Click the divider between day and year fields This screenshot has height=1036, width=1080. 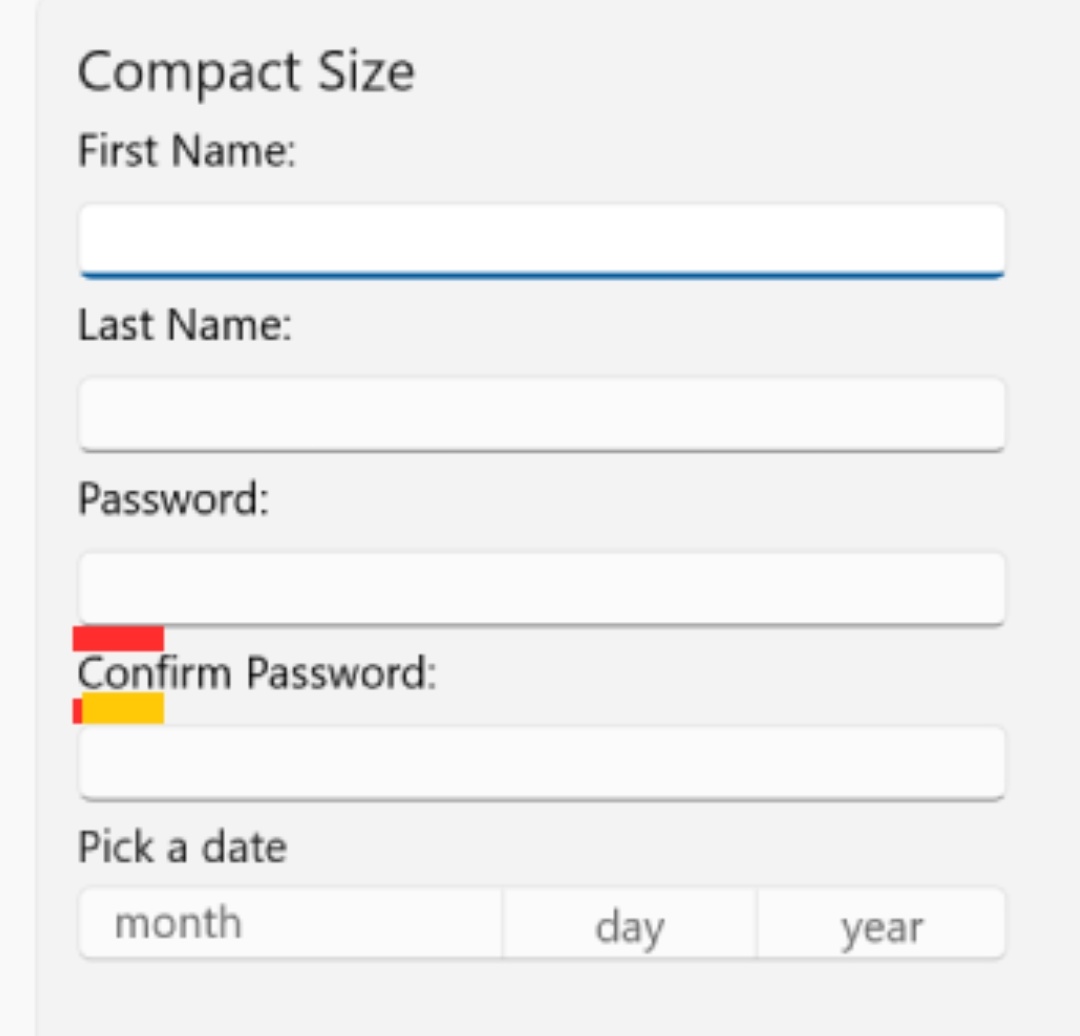coord(757,925)
